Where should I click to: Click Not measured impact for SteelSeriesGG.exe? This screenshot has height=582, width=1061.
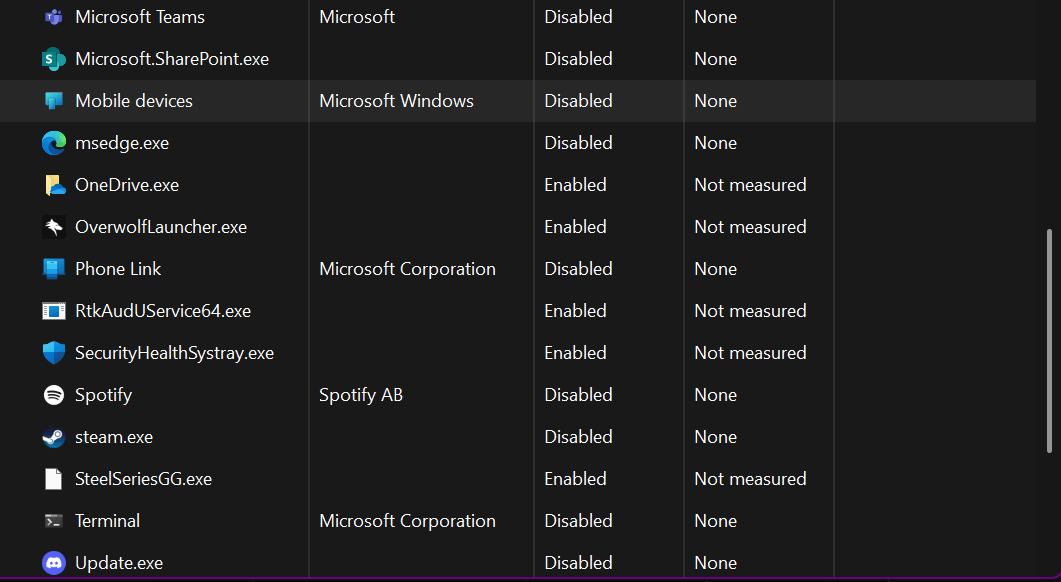coord(750,478)
